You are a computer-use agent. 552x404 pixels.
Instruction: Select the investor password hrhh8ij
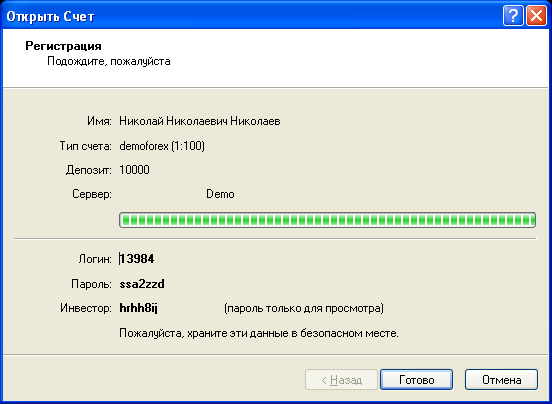point(138,308)
